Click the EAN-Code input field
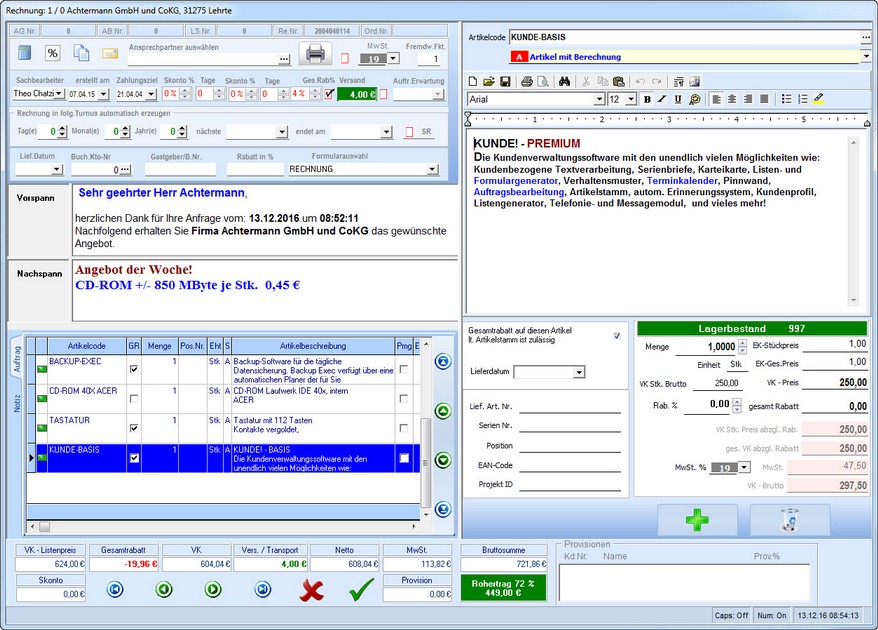 [x=570, y=466]
